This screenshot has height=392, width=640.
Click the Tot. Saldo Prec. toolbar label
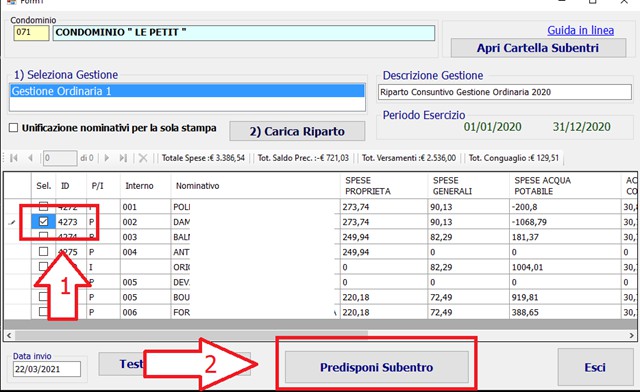(x=303, y=158)
